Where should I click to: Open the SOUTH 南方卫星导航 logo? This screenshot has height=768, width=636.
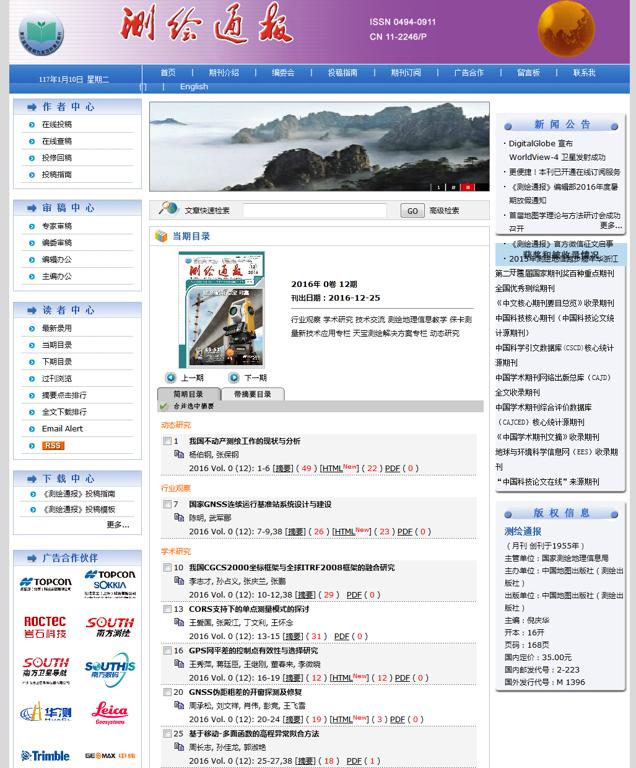pos(46,670)
